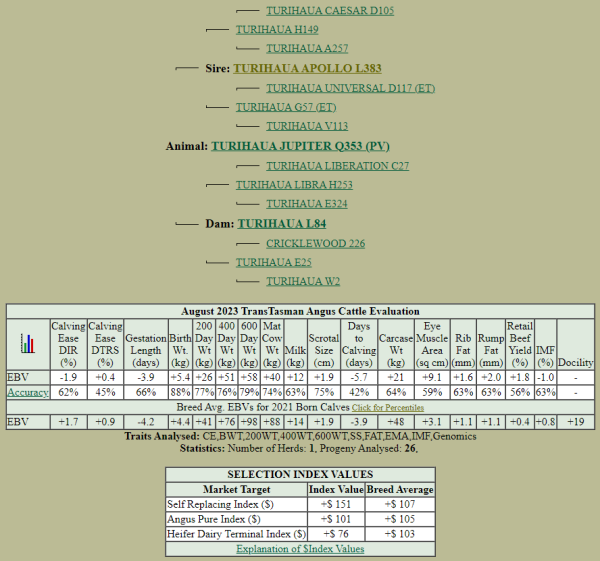
Task: Open Click for Percentiles link
Action: [x=388, y=408]
